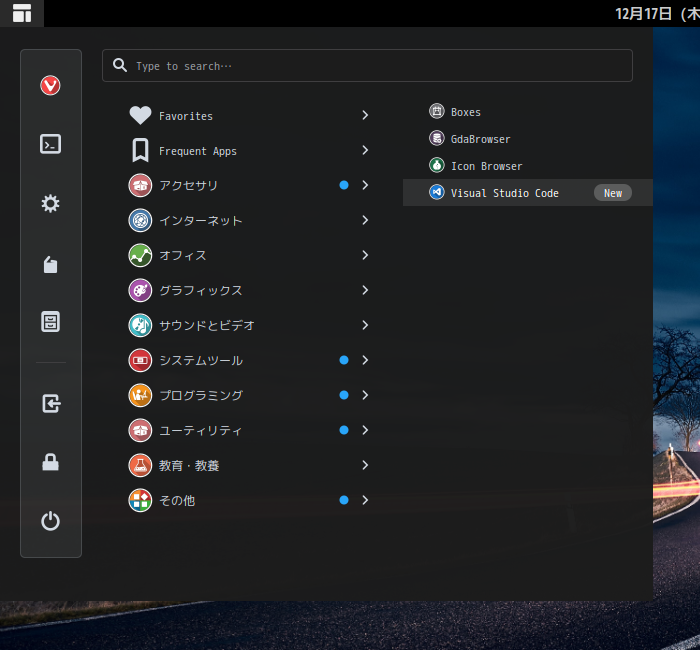Click the Visual Studio Code icon
Screen dimensions: 700x650
[437, 192]
